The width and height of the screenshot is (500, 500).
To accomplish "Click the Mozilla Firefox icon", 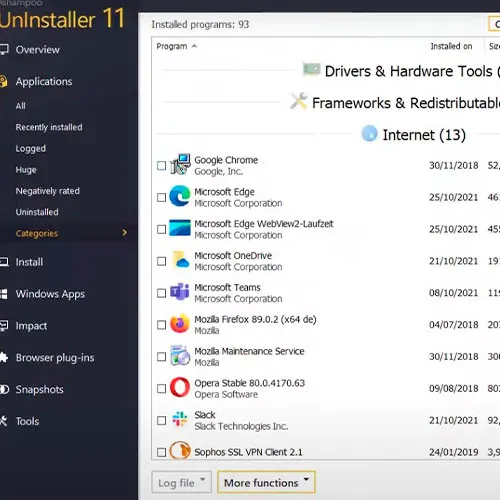I will [180, 324].
